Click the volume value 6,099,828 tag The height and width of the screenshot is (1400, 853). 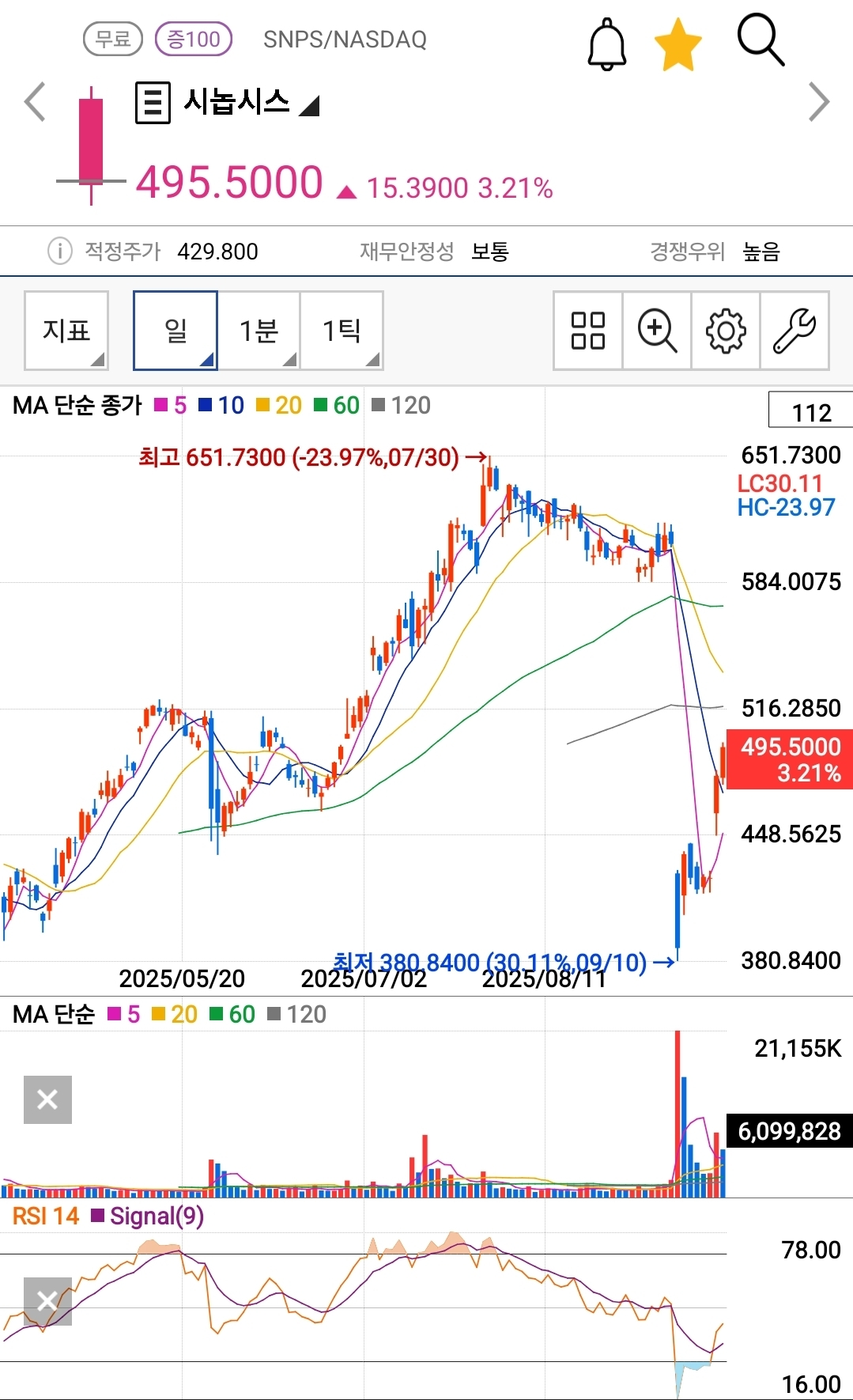click(x=790, y=1131)
